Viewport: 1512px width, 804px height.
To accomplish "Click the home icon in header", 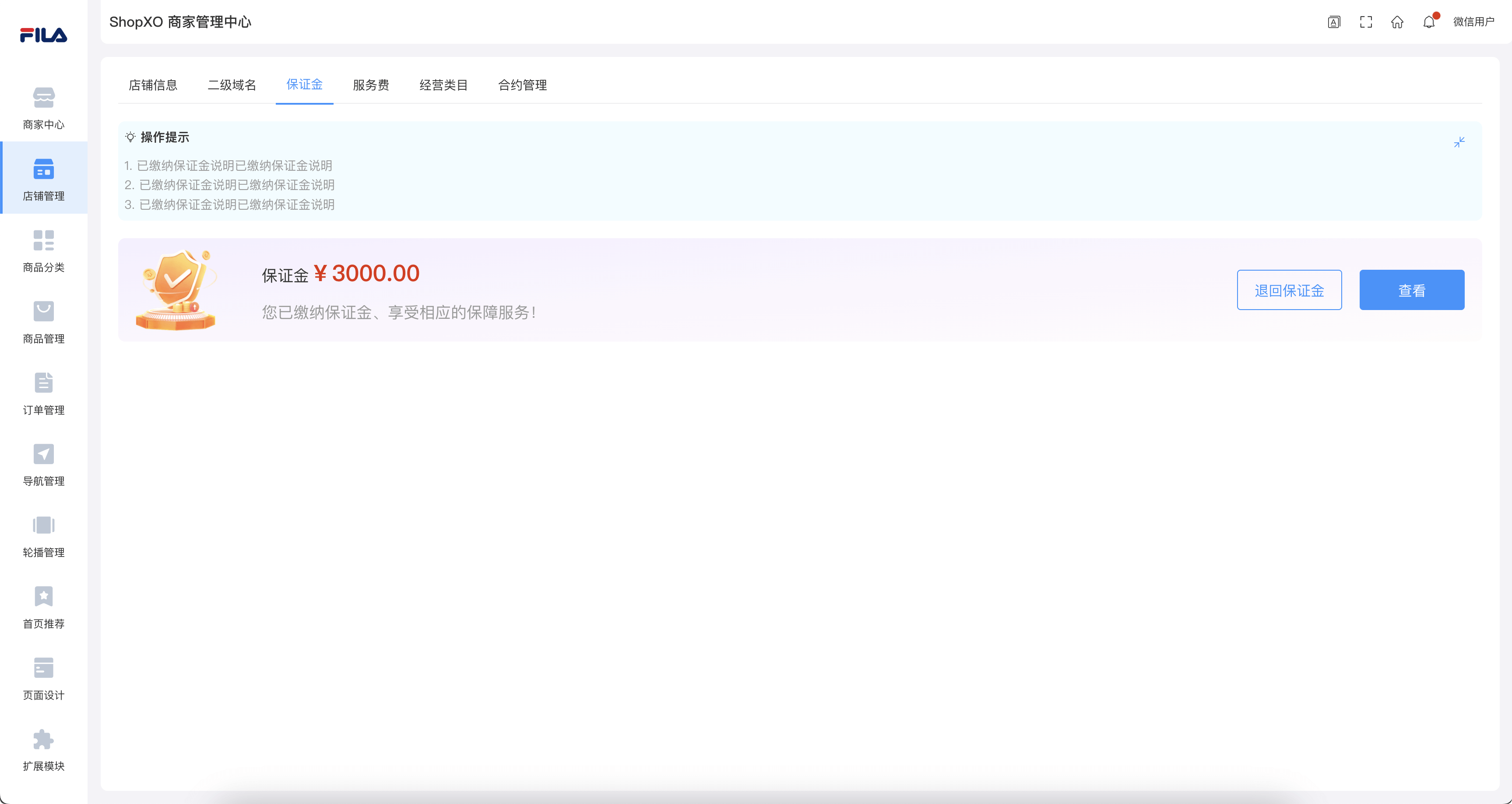I will click(1397, 22).
